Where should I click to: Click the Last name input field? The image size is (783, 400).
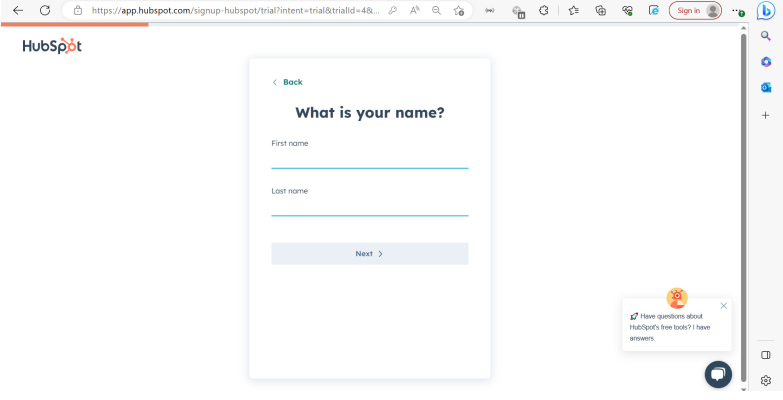click(369, 206)
